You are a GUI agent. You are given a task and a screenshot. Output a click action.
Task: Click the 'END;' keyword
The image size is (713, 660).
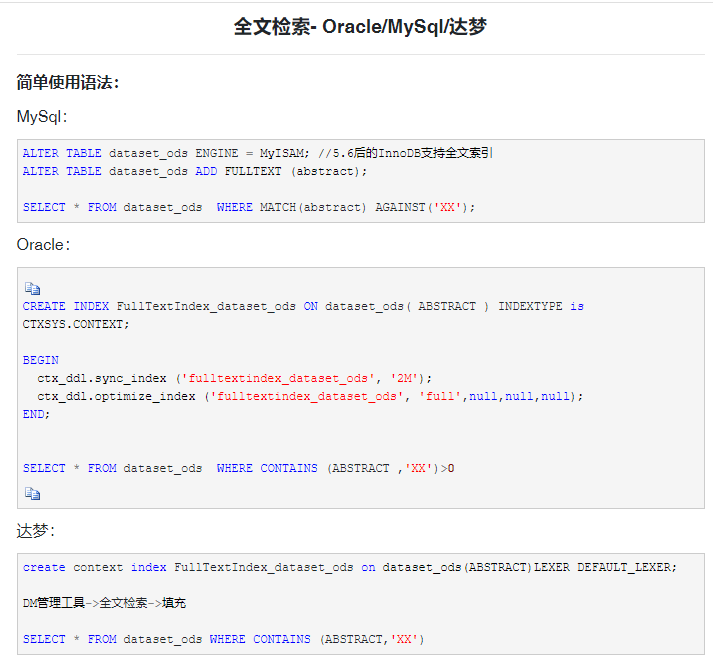point(36,414)
